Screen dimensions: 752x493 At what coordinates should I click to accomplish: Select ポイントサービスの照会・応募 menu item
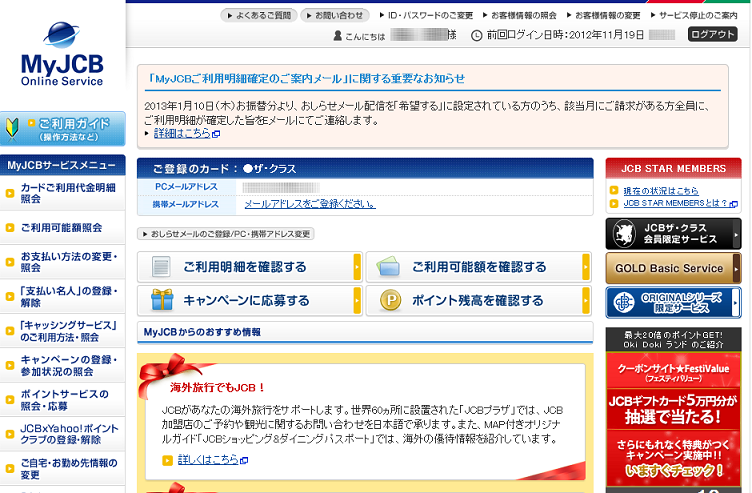63,399
